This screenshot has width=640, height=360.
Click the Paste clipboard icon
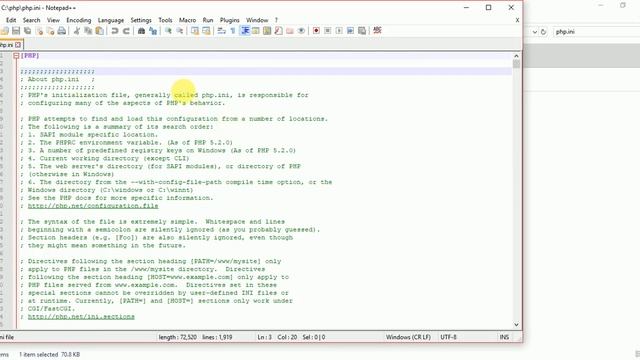(x=100, y=31)
